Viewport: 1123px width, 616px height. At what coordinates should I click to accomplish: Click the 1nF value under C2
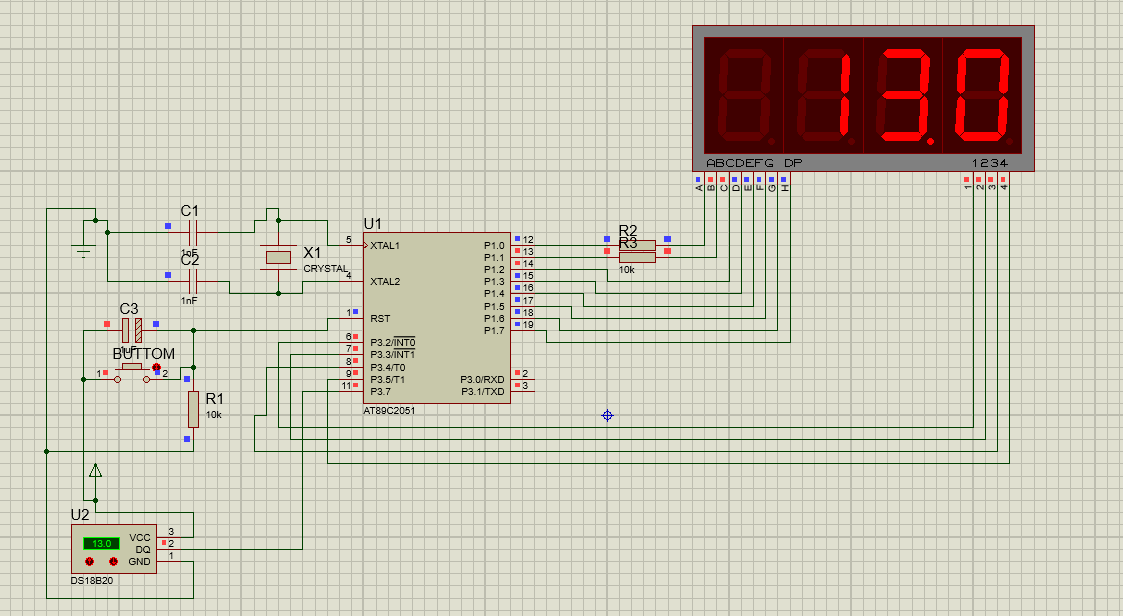189,301
